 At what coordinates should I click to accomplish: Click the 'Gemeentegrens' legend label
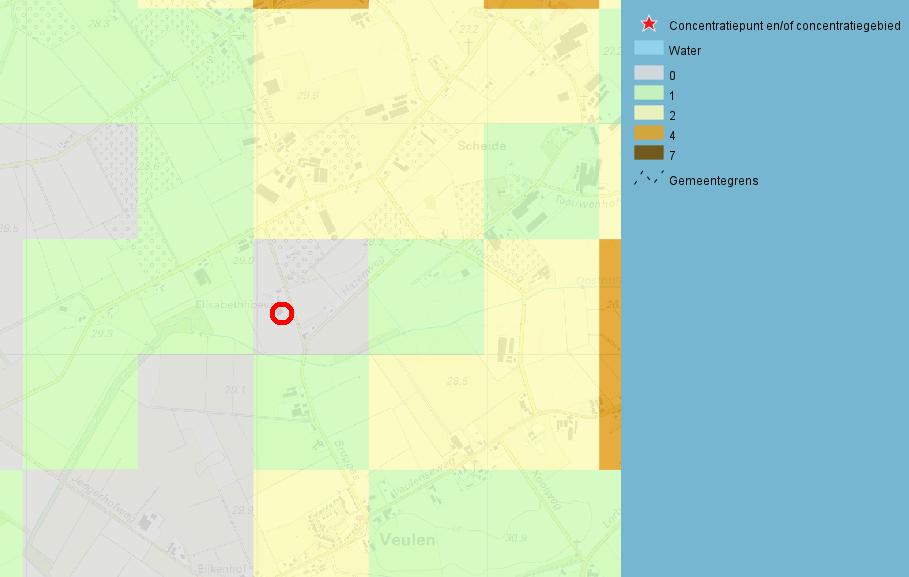[714, 181]
